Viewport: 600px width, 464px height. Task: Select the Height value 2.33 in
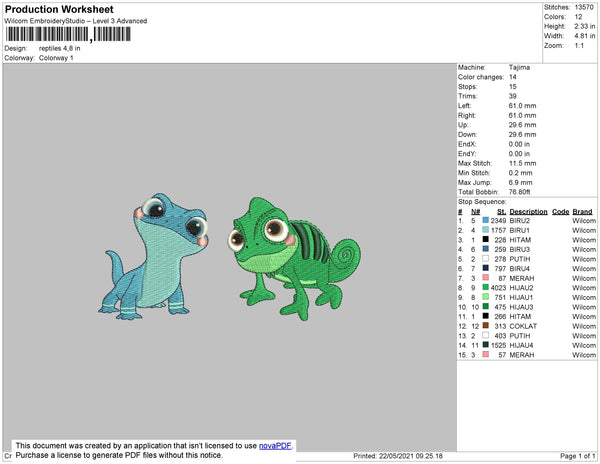tap(585, 26)
